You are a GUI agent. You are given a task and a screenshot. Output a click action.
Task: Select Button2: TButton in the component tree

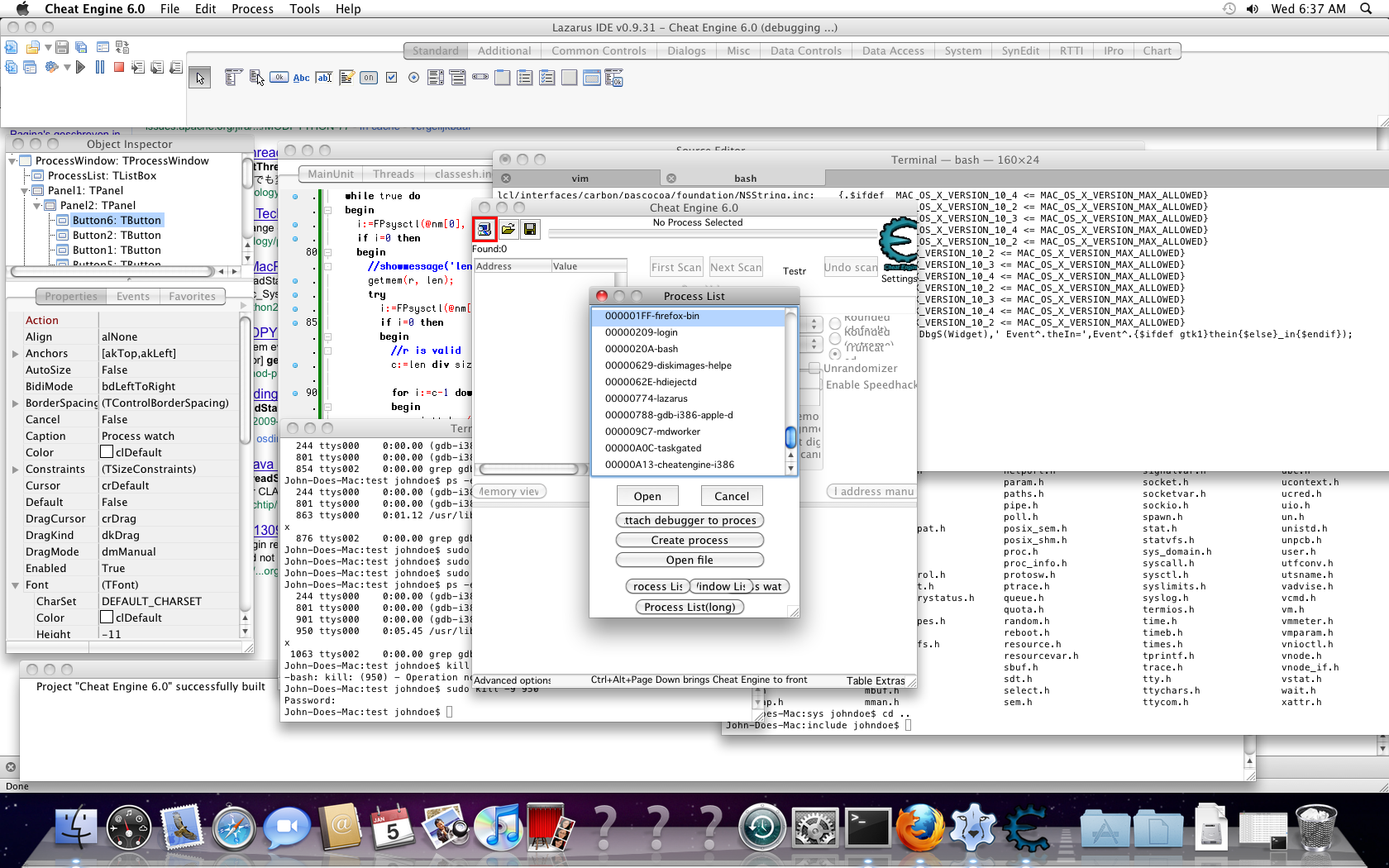tap(117, 236)
